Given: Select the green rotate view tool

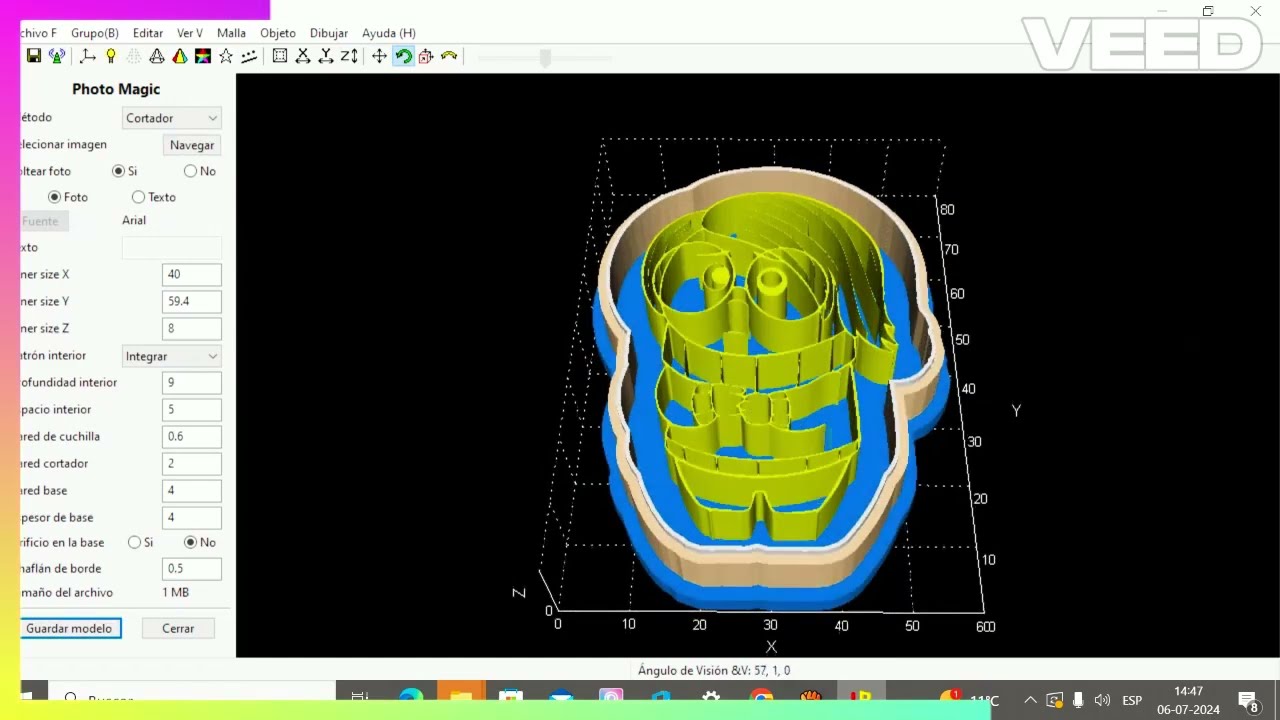Looking at the screenshot, I should point(403,56).
